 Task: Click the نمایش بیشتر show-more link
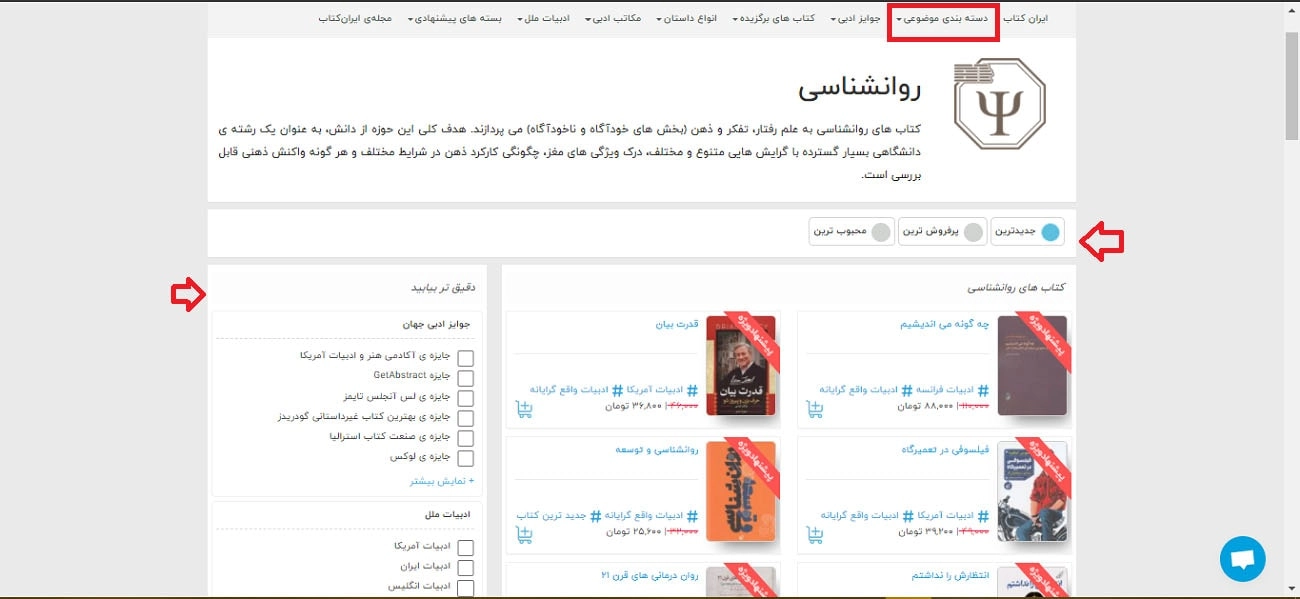(444, 481)
